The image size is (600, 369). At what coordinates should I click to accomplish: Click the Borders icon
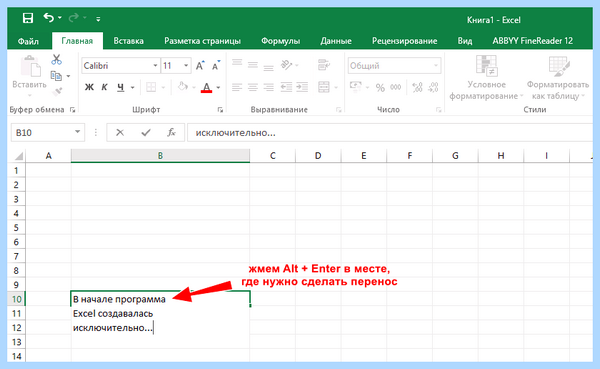[x=151, y=87]
